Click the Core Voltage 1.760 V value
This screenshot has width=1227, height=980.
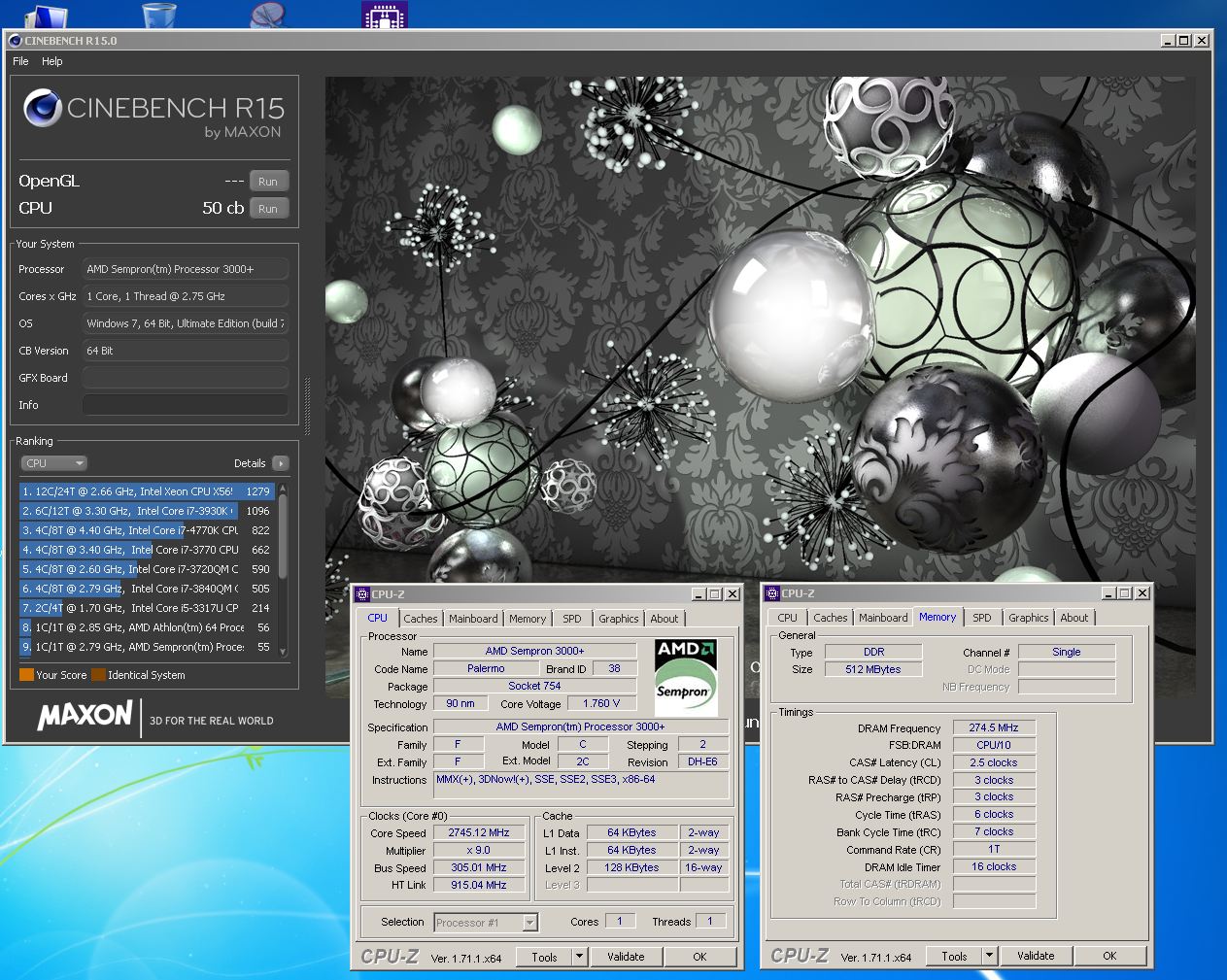point(601,703)
